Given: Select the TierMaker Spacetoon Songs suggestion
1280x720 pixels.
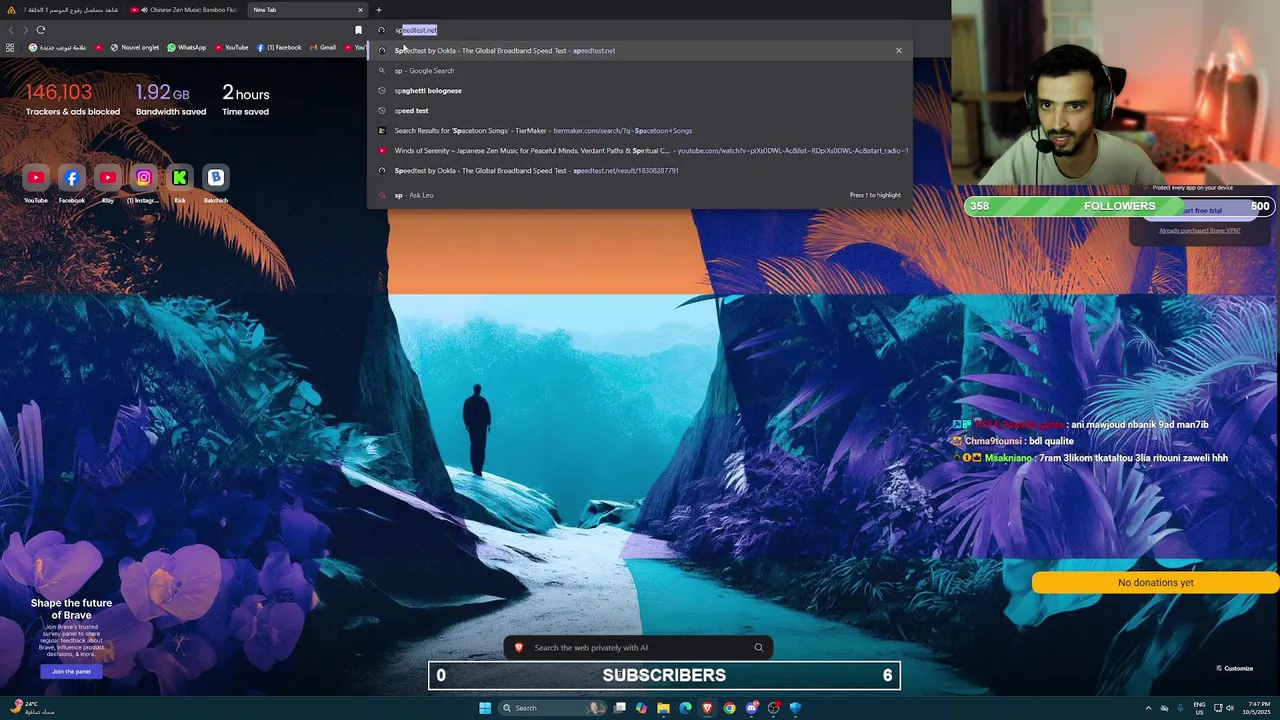Looking at the screenshot, I should pyautogui.click(x=640, y=130).
